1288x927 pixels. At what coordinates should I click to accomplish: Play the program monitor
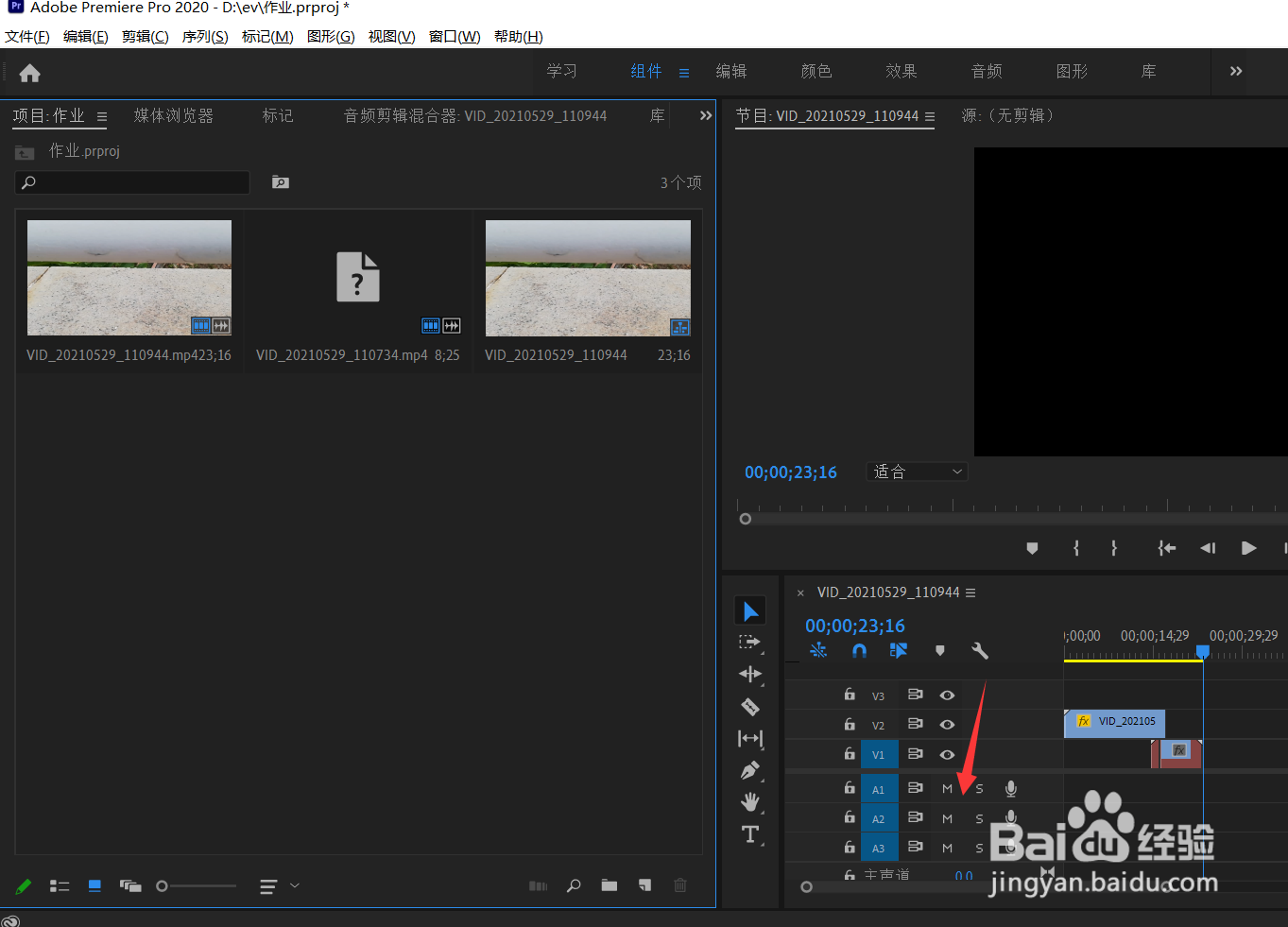(1248, 548)
